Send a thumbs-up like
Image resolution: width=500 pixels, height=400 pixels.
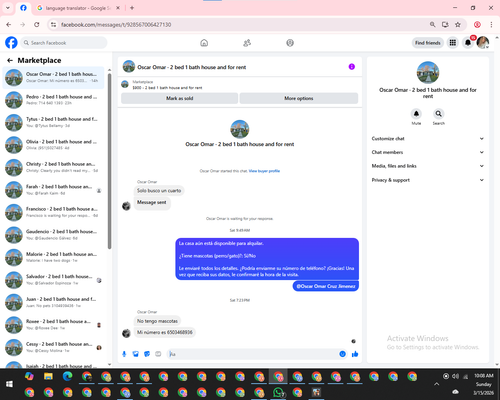click(355, 354)
